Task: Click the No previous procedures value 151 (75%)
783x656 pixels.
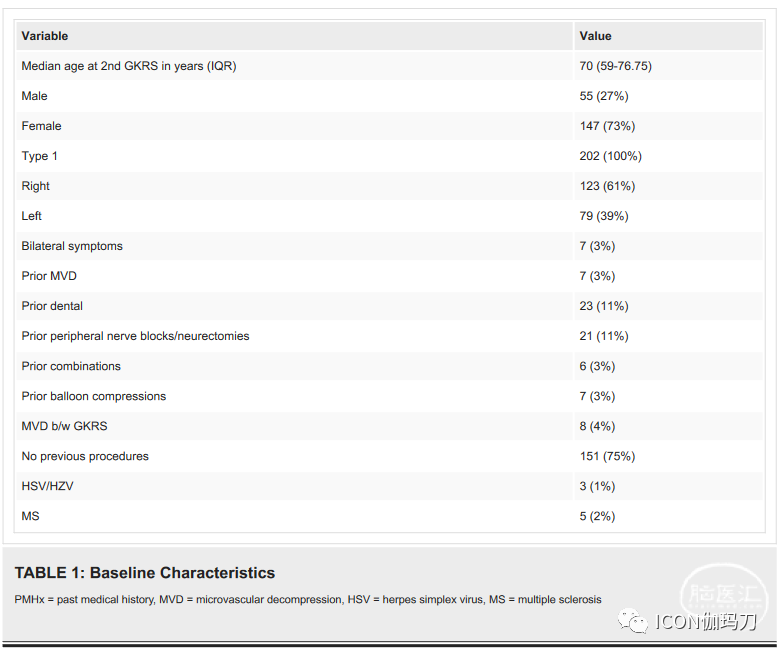Action: (x=607, y=456)
